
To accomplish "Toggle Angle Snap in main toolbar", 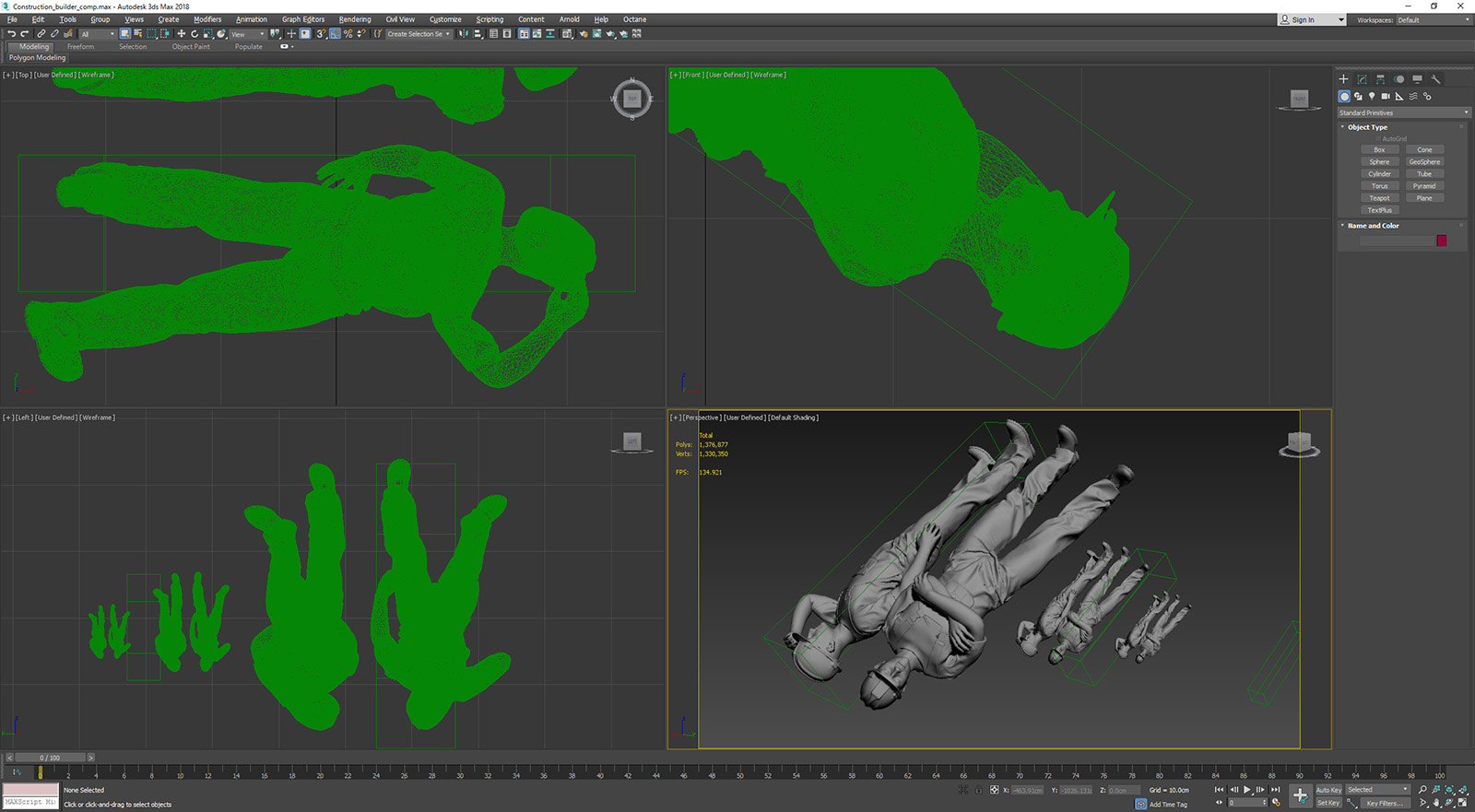I will click(x=335, y=34).
